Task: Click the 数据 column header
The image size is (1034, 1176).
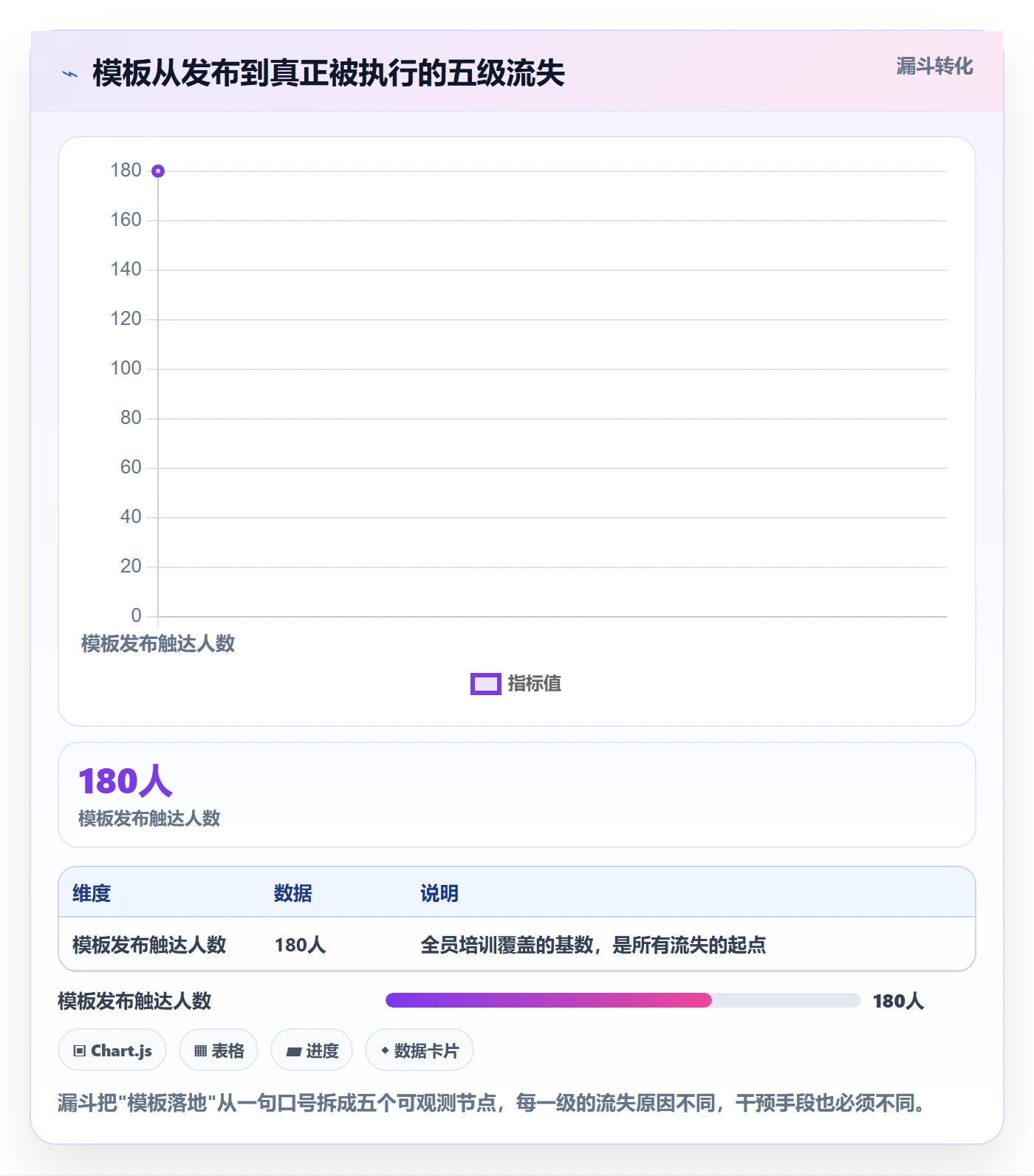Action: (x=293, y=893)
